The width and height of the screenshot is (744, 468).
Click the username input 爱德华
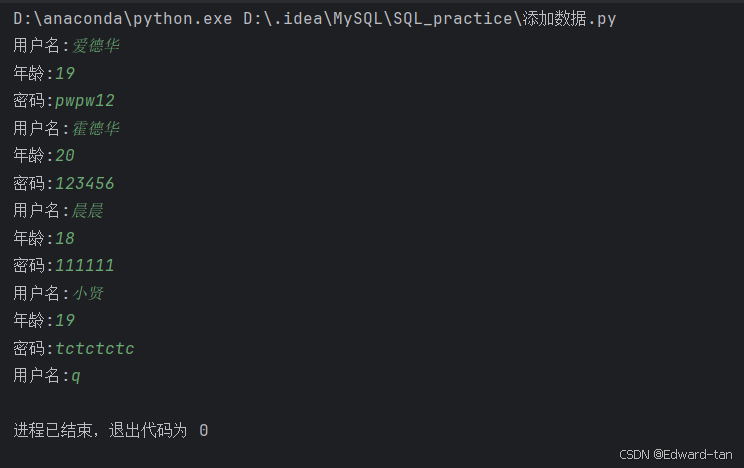tap(95, 46)
